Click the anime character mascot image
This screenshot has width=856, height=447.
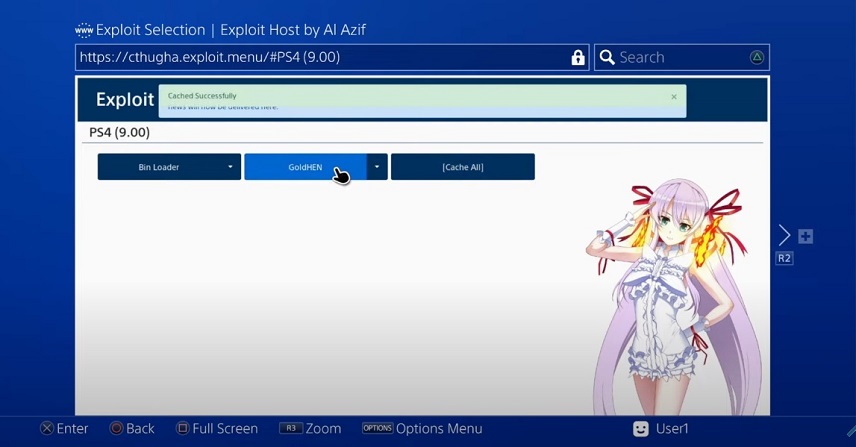(x=673, y=296)
